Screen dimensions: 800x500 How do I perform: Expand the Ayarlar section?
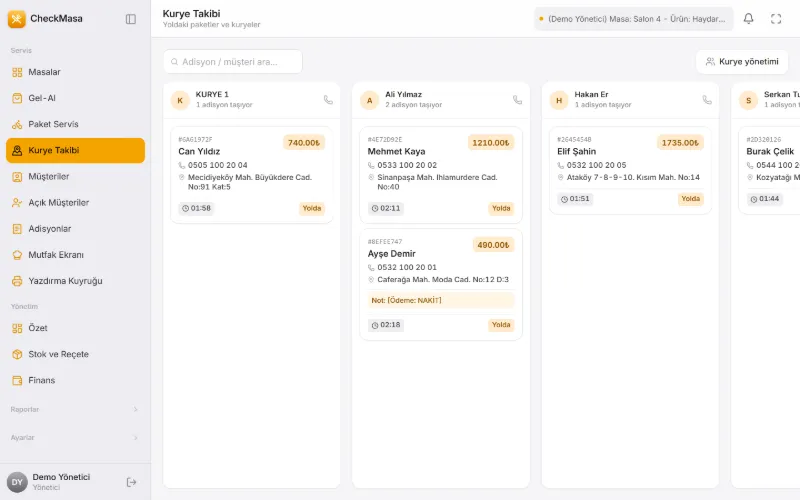click(x=75, y=437)
